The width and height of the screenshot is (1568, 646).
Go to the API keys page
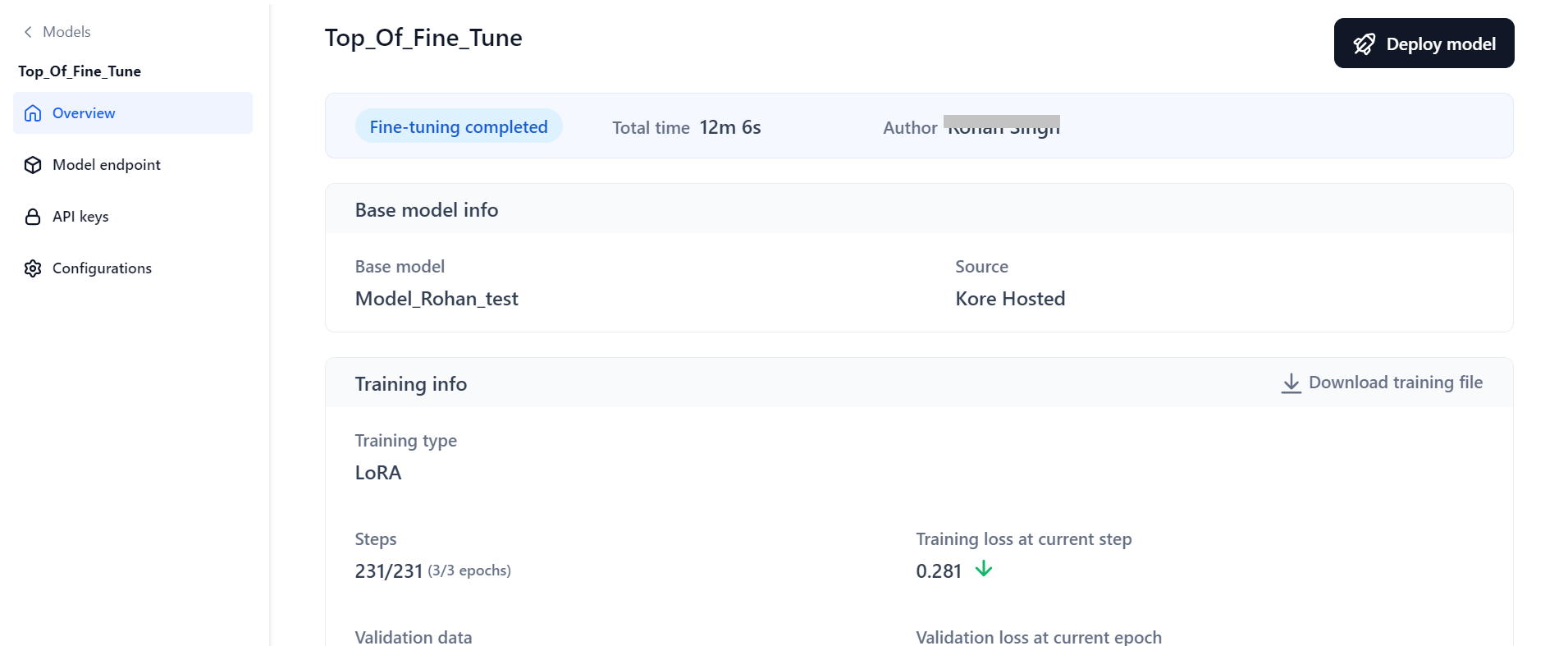pyautogui.click(x=80, y=217)
